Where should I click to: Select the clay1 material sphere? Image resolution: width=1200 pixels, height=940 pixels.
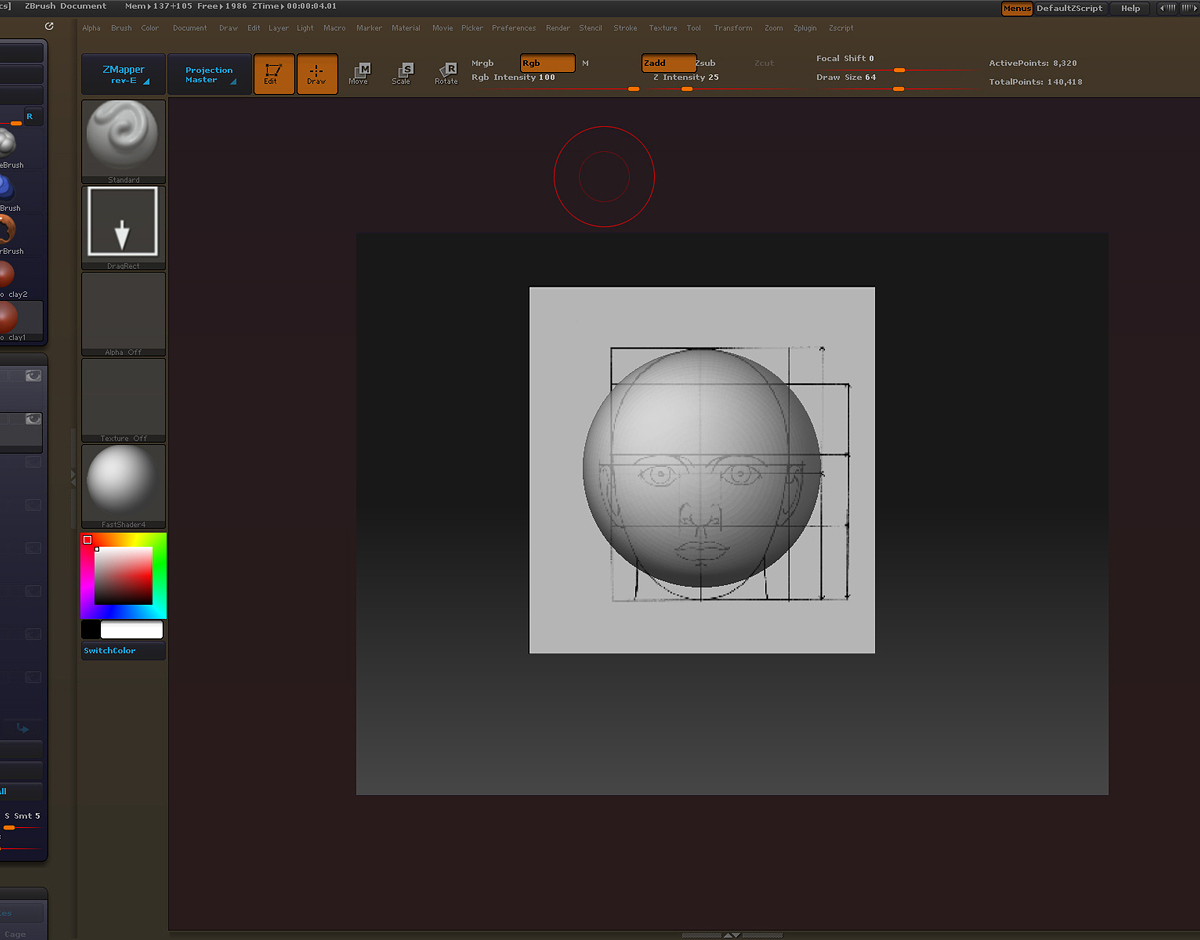(x=8, y=317)
